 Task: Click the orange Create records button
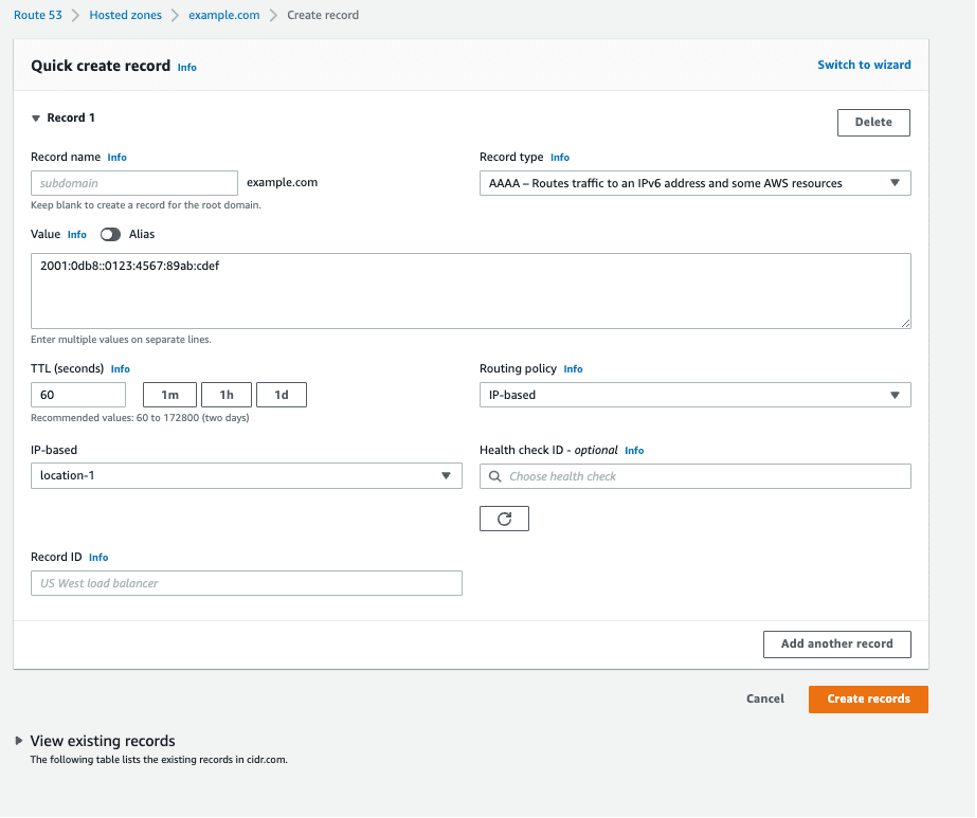[x=868, y=699]
